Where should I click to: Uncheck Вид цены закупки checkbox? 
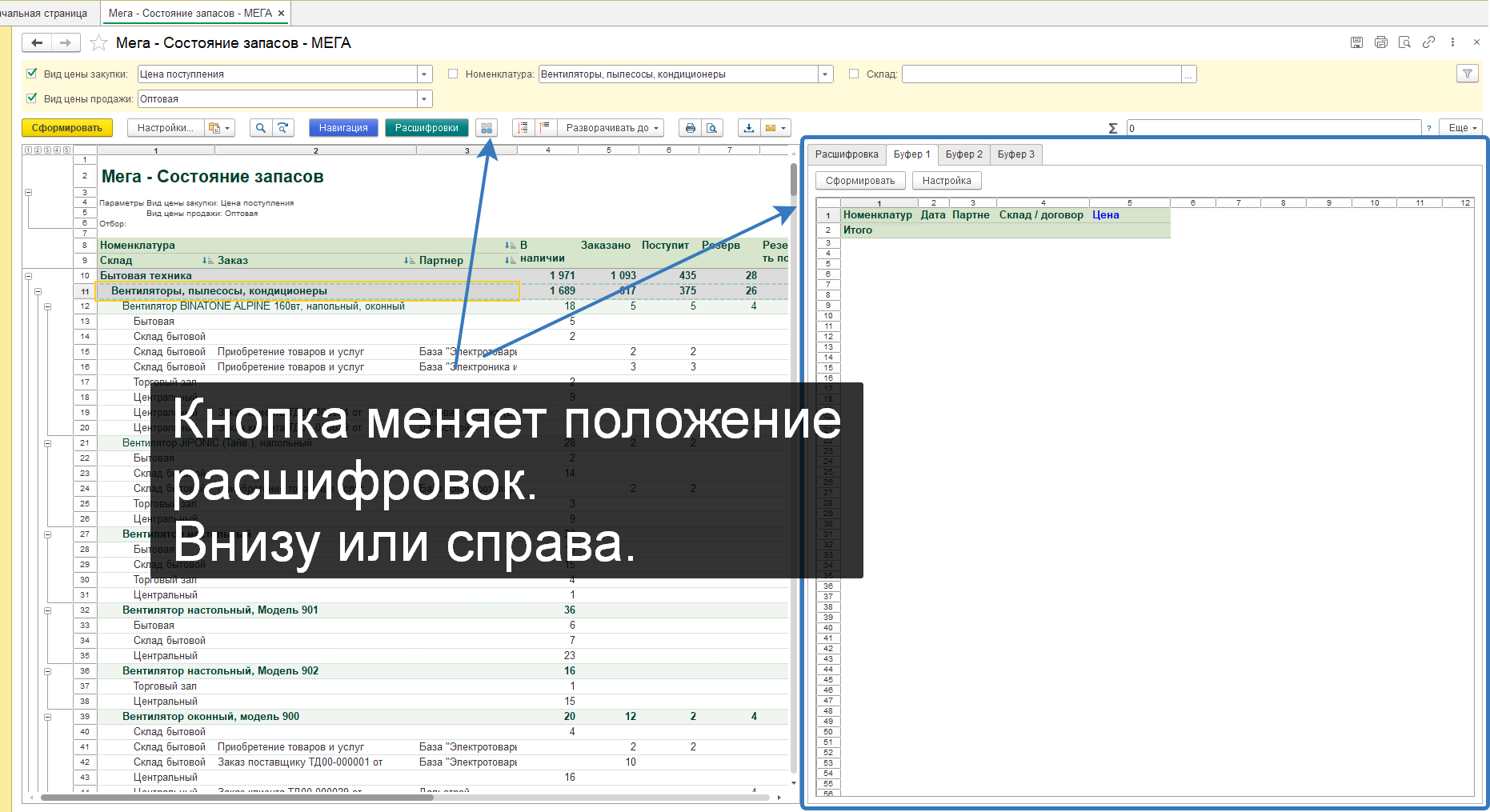[32, 74]
